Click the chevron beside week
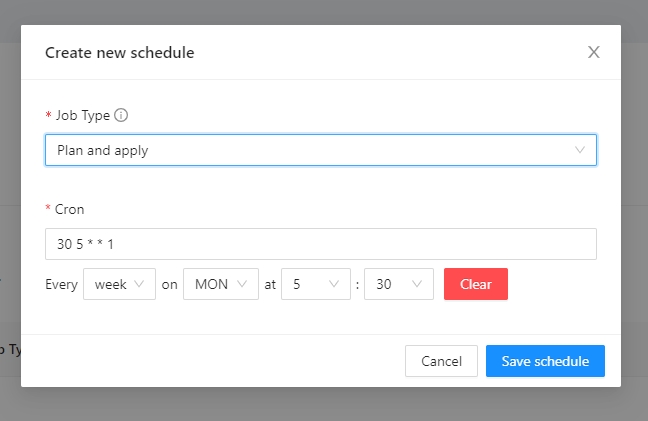Screen dimensions: 648x421 click(139, 284)
